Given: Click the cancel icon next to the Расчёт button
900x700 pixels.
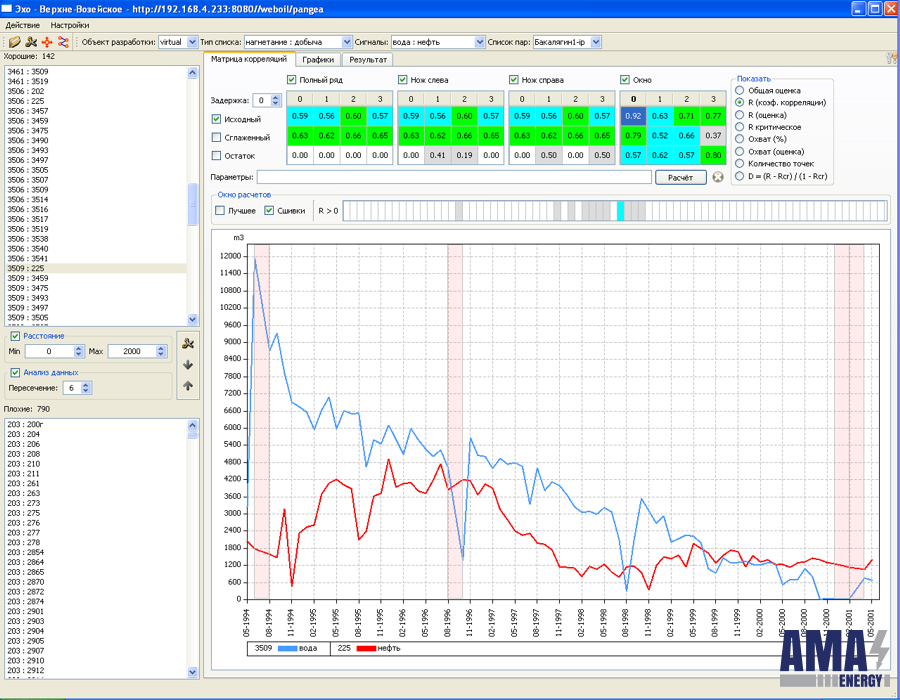Looking at the screenshot, I should click(718, 177).
